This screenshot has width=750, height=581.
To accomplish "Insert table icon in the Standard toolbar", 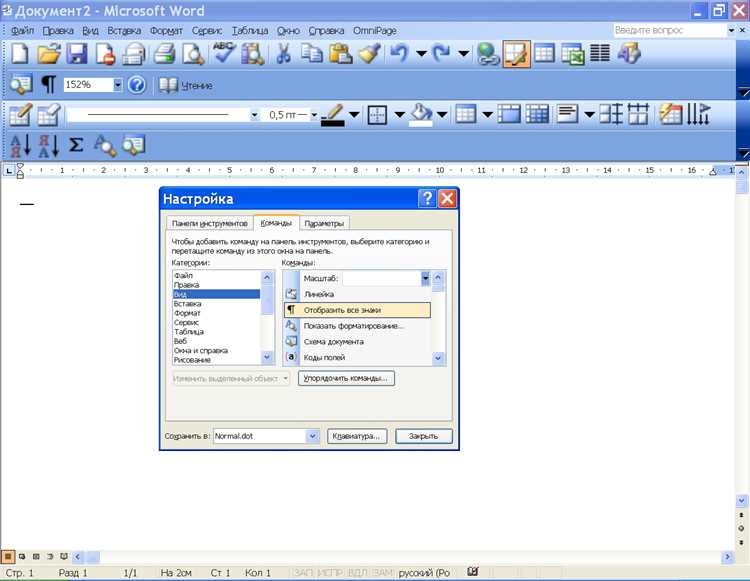I will point(544,54).
